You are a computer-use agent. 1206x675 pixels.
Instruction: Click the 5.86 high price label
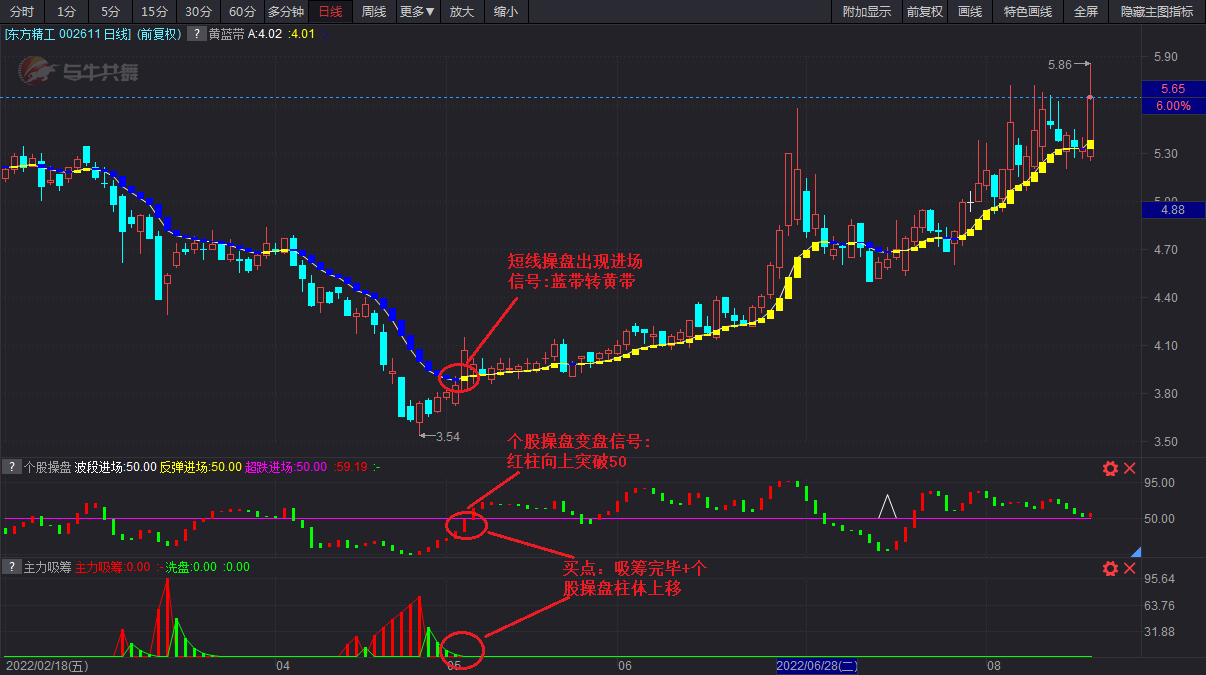[1059, 64]
